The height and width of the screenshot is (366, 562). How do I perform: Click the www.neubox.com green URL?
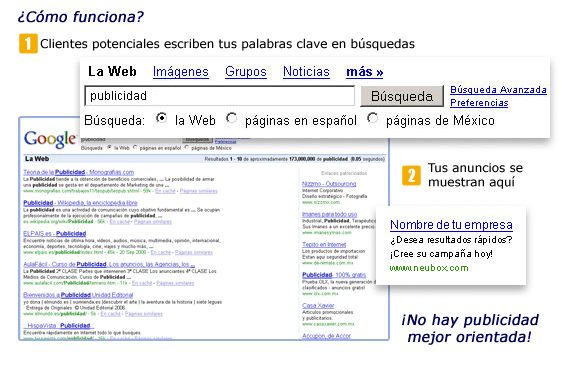429,268
